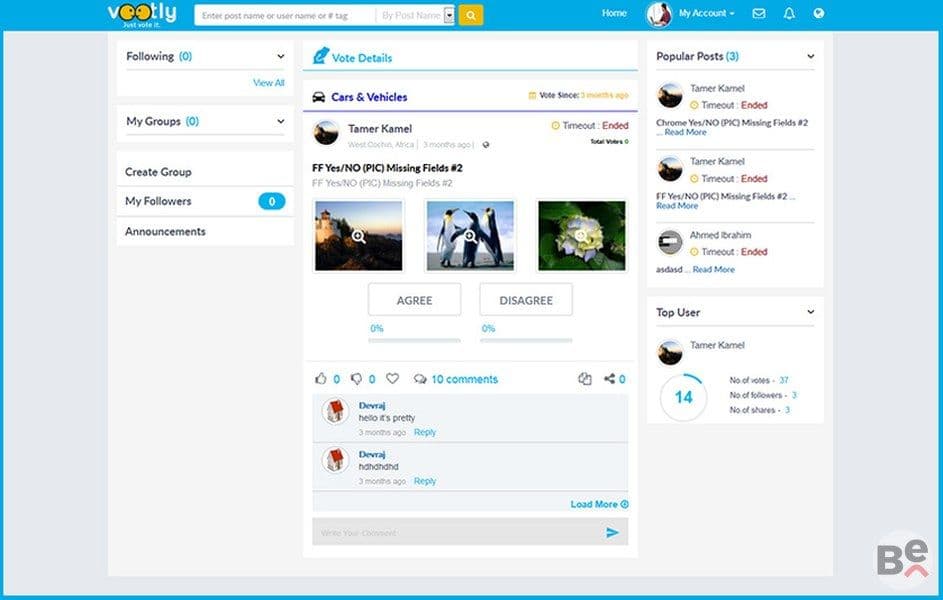The width and height of the screenshot is (943, 600).
Task: Click the My Account avatar picture
Action: pos(659,14)
